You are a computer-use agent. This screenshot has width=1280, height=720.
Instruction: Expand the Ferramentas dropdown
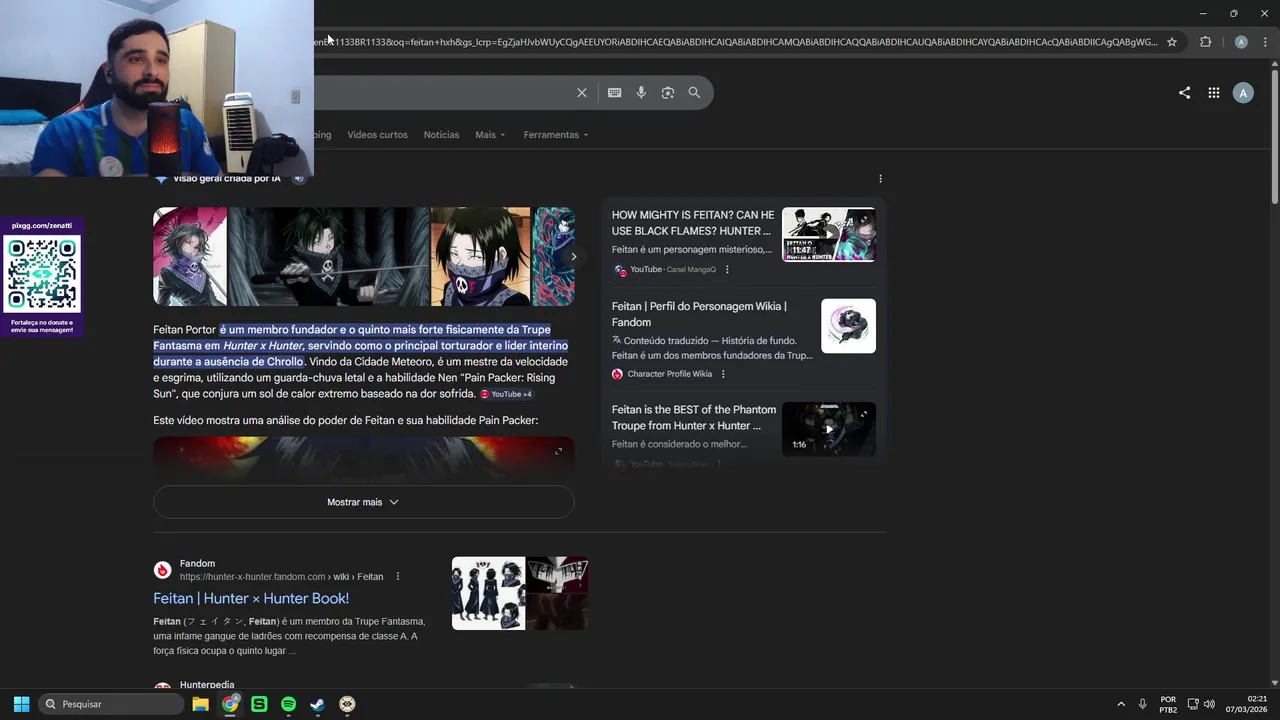click(x=556, y=135)
